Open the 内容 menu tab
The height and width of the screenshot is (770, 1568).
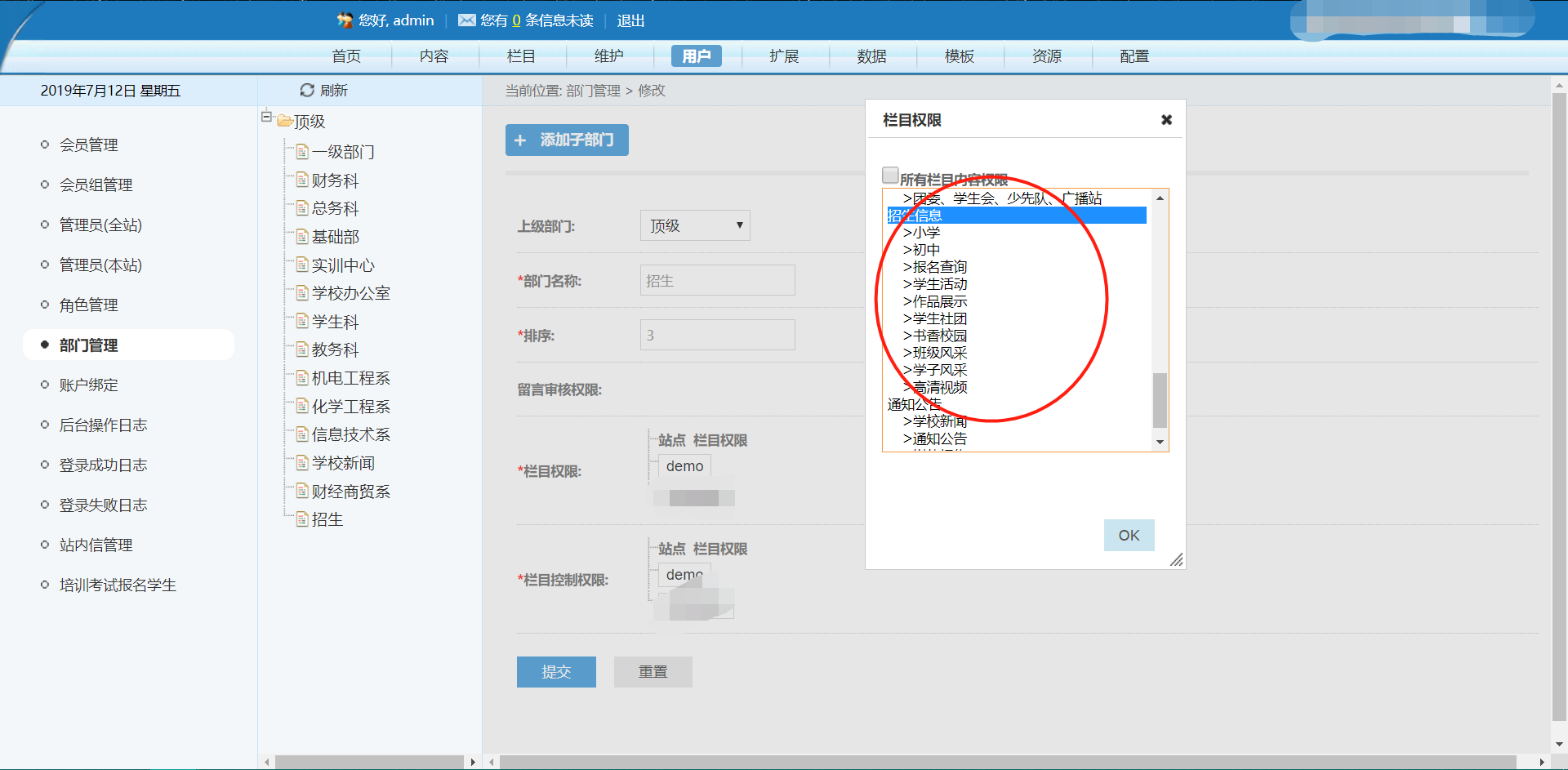(434, 56)
